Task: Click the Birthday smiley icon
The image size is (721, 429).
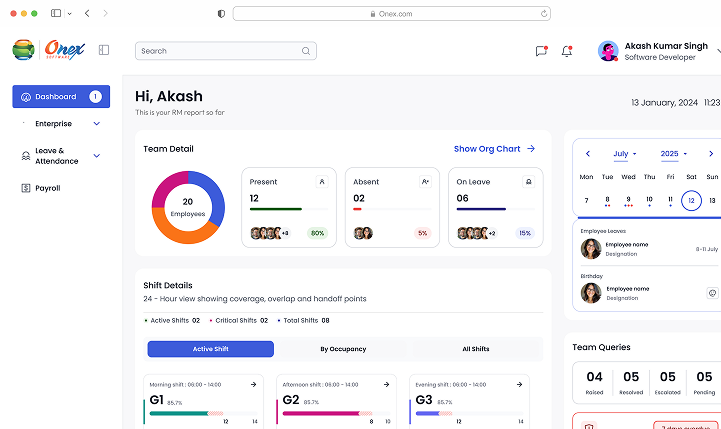Action: [712, 293]
